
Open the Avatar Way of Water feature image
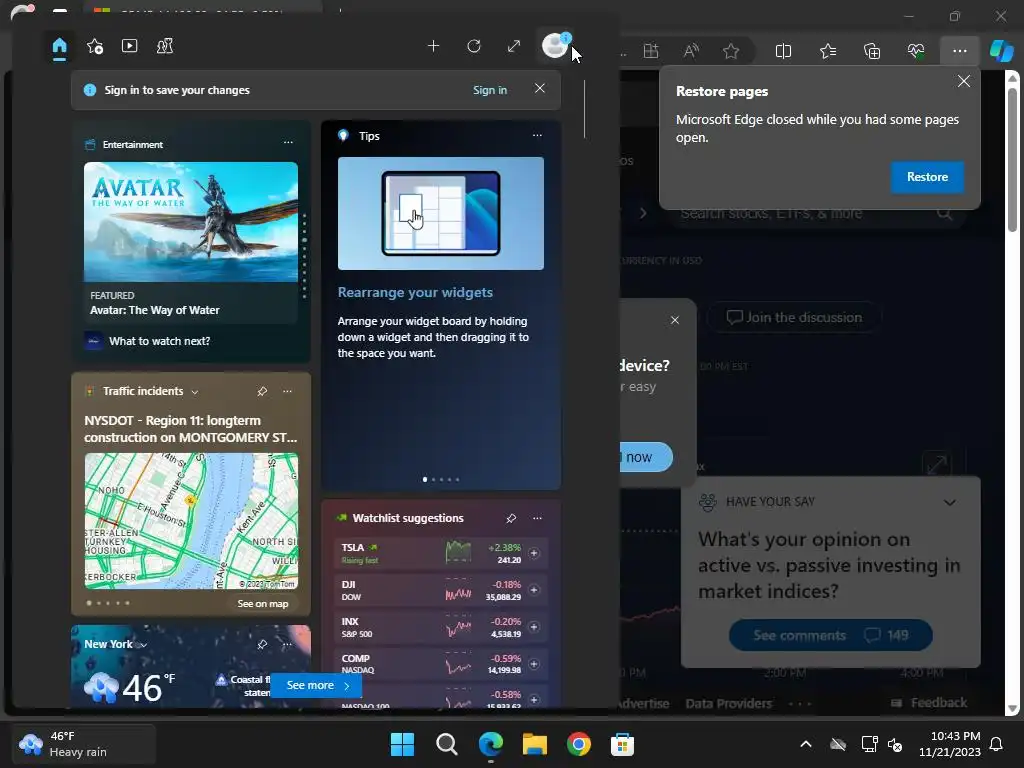(x=191, y=222)
